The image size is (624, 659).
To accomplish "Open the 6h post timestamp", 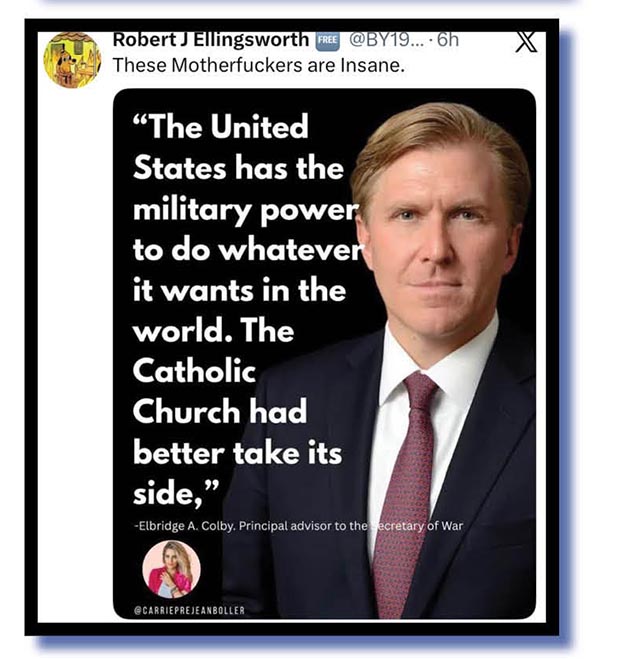I will 447,40.
